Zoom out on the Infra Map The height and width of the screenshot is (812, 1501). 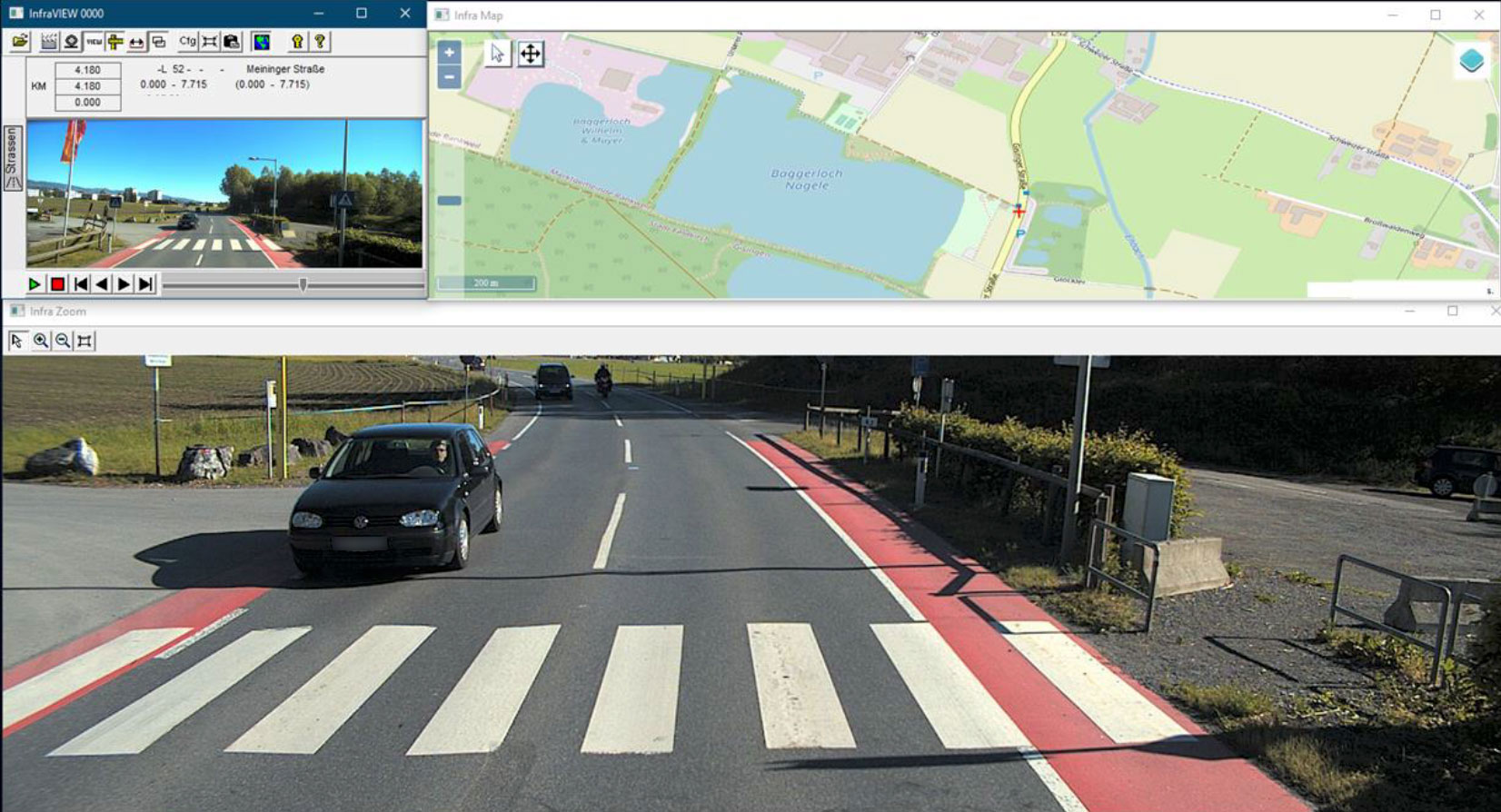tap(449, 77)
